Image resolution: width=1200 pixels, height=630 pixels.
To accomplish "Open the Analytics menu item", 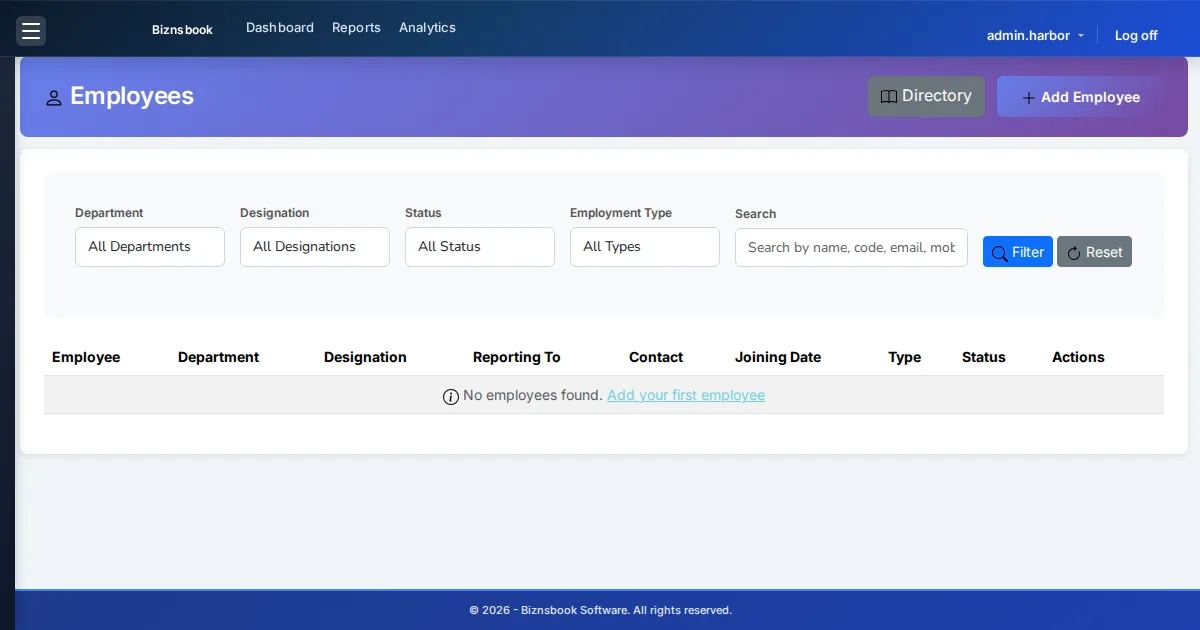I will [427, 28].
